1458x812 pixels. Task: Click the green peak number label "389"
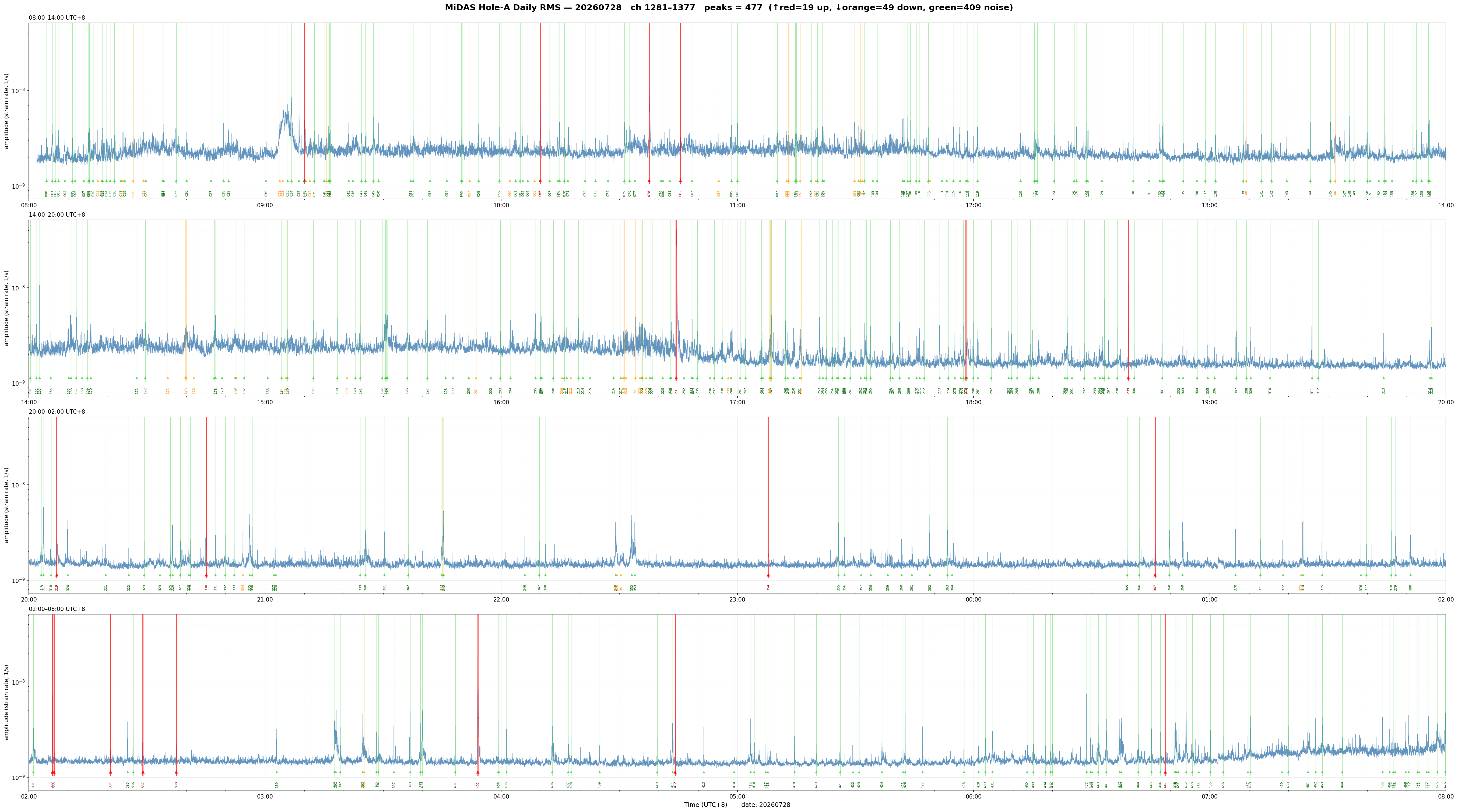click(x=277, y=785)
